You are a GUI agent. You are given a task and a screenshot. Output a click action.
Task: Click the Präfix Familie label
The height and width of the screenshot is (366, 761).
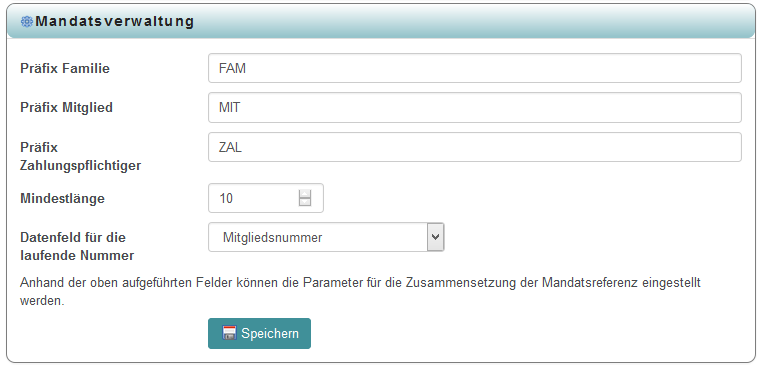pos(65,68)
